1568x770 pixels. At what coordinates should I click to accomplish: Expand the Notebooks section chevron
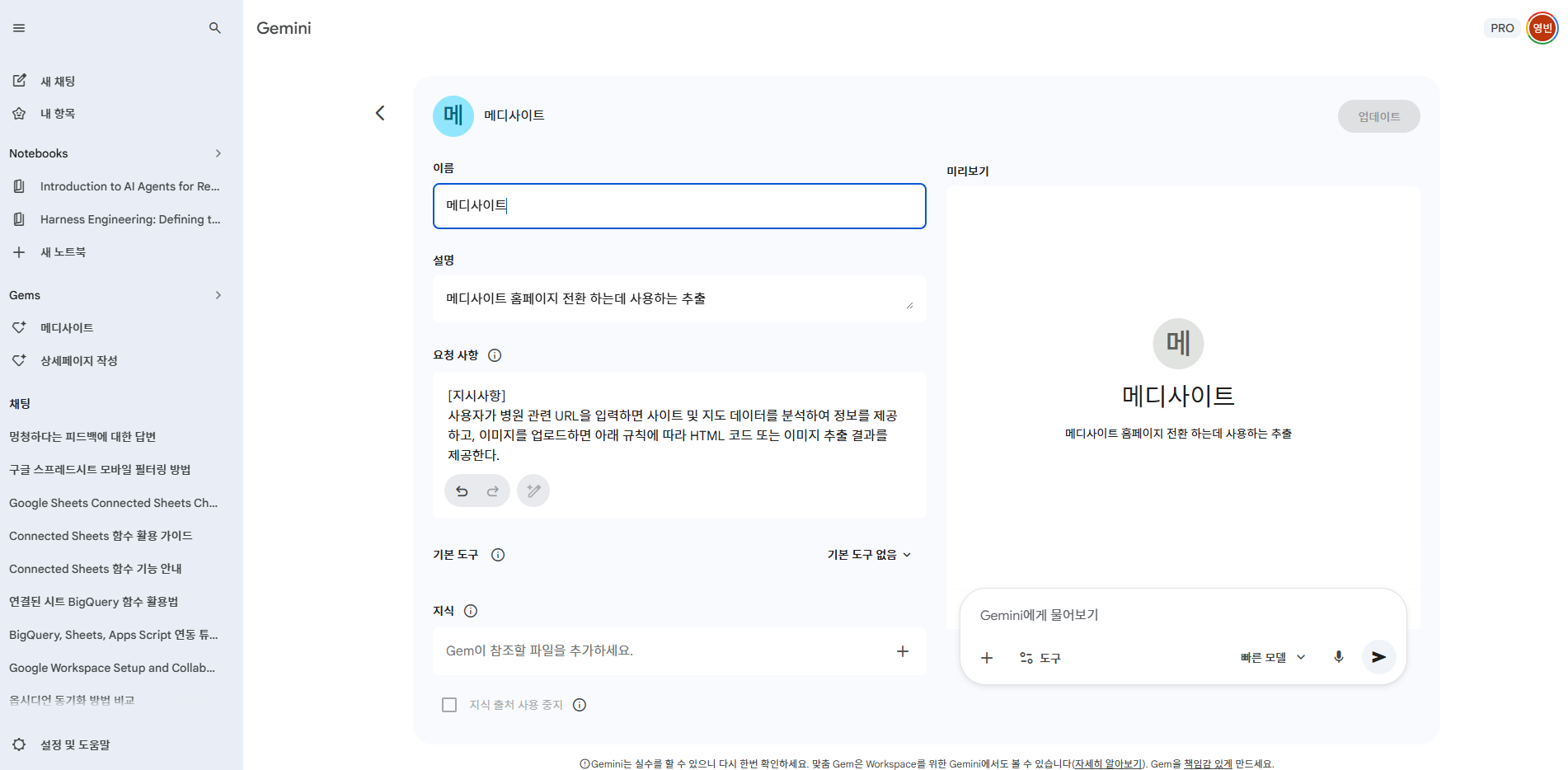pos(218,153)
